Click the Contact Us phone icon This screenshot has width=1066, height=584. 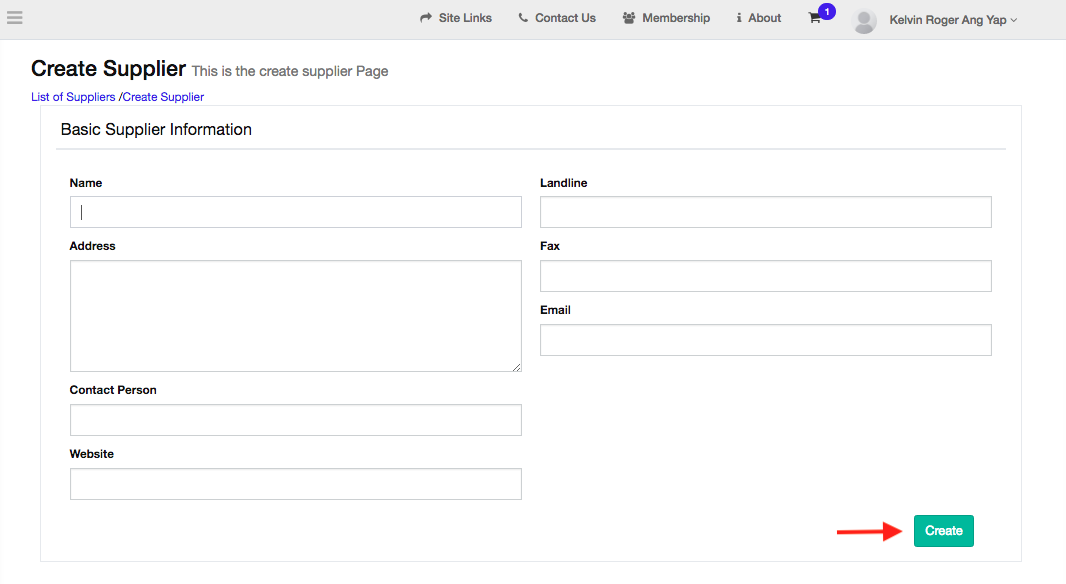coord(523,18)
